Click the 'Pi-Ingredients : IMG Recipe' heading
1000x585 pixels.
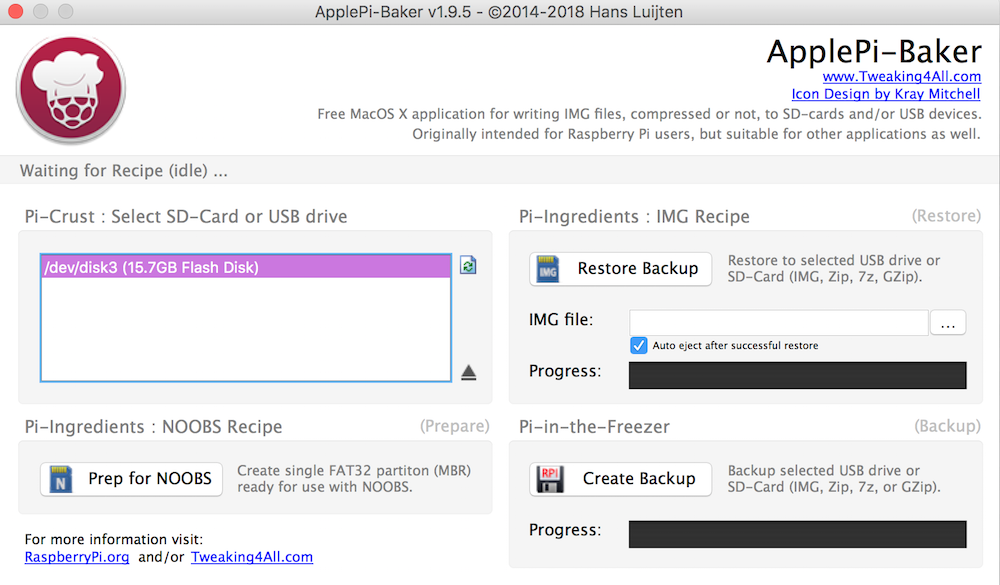click(634, 217)
